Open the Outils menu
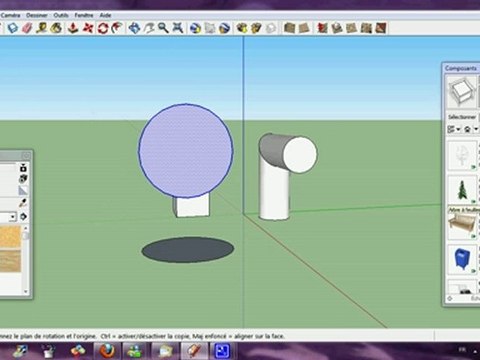Screen dimensions: 480x360 coord(61,15)
